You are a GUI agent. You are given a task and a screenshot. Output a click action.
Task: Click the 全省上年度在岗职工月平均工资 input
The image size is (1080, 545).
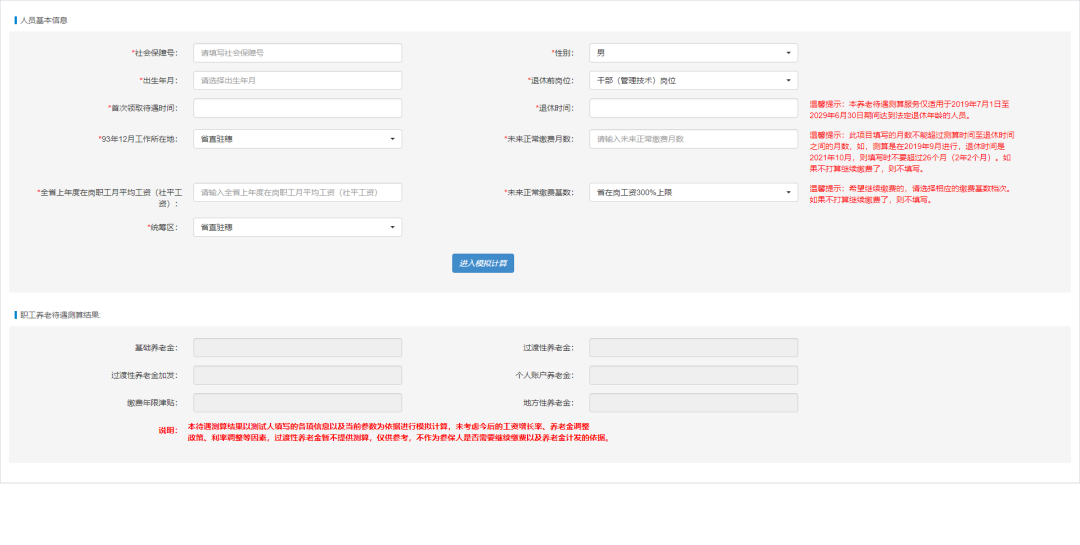pyautogui.click(x=297, y=192)
